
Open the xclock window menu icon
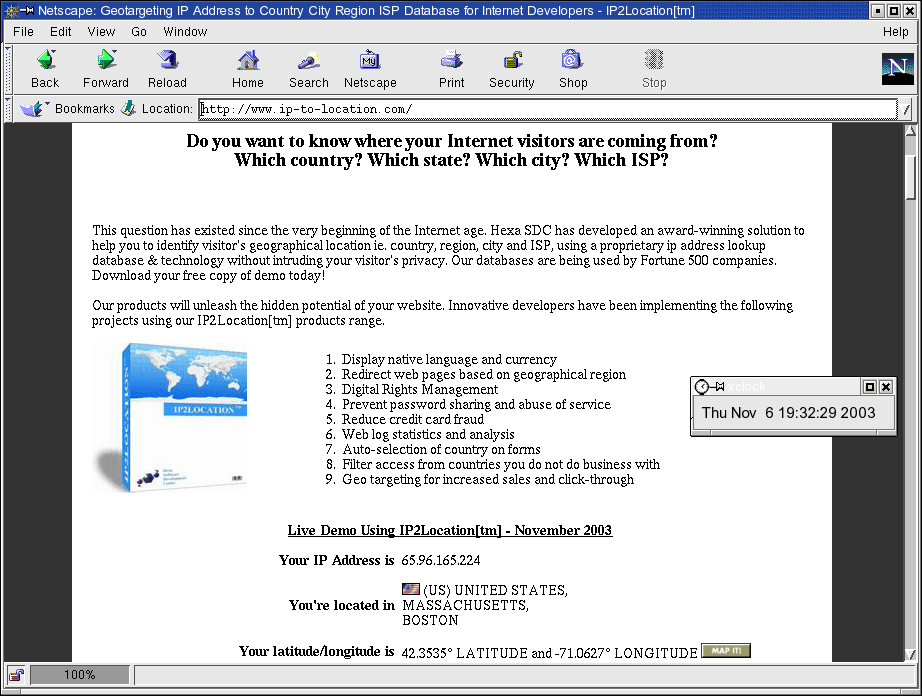[x=701, y=386]
